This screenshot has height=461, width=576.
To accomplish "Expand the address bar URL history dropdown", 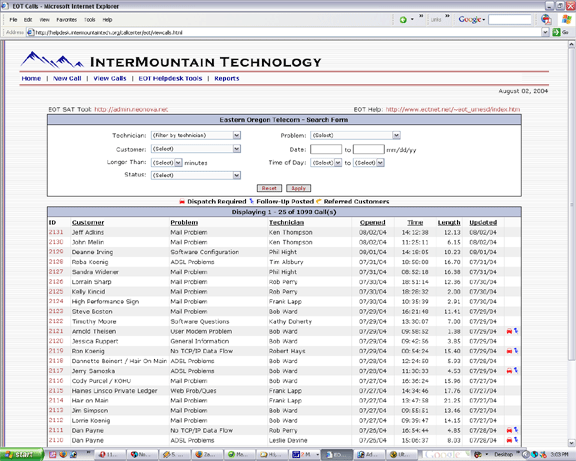I will pos(546,32).
